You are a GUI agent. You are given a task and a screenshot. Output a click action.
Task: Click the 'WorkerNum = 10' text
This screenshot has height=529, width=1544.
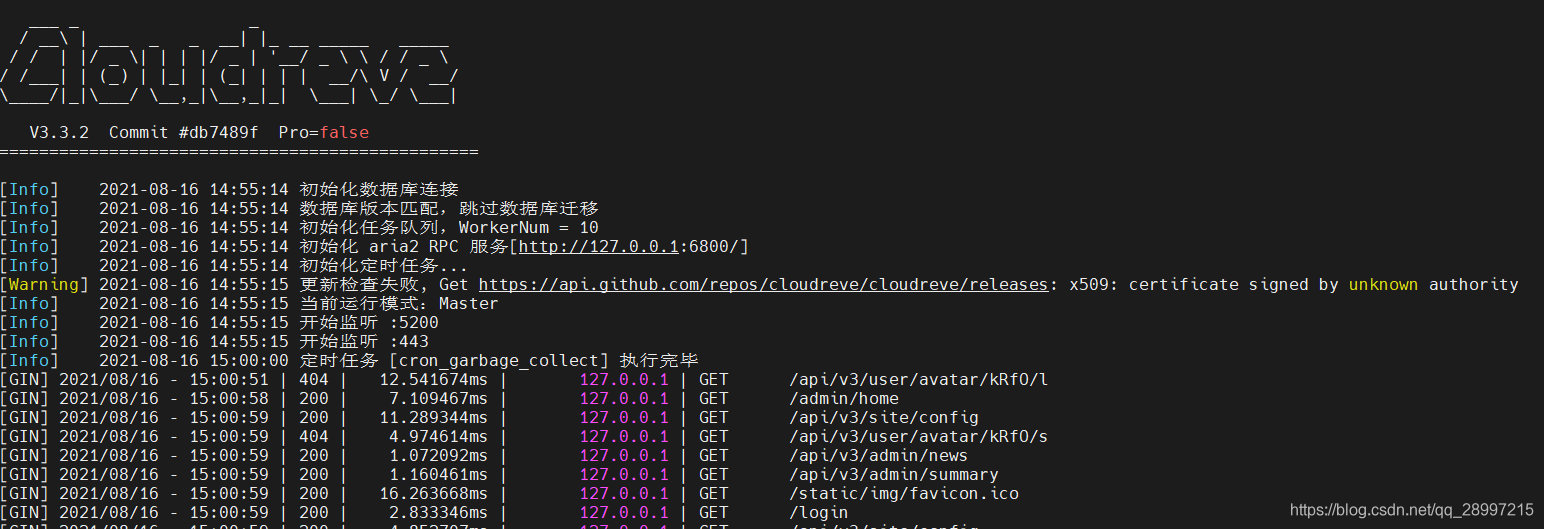[x=529, y=228]
